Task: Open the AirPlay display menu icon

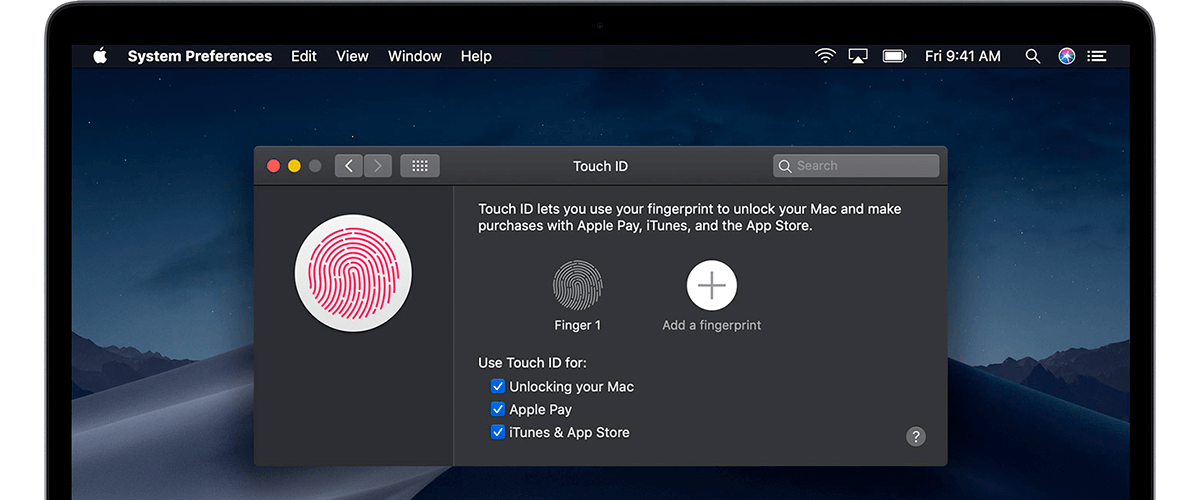Action: click(858, 56)
